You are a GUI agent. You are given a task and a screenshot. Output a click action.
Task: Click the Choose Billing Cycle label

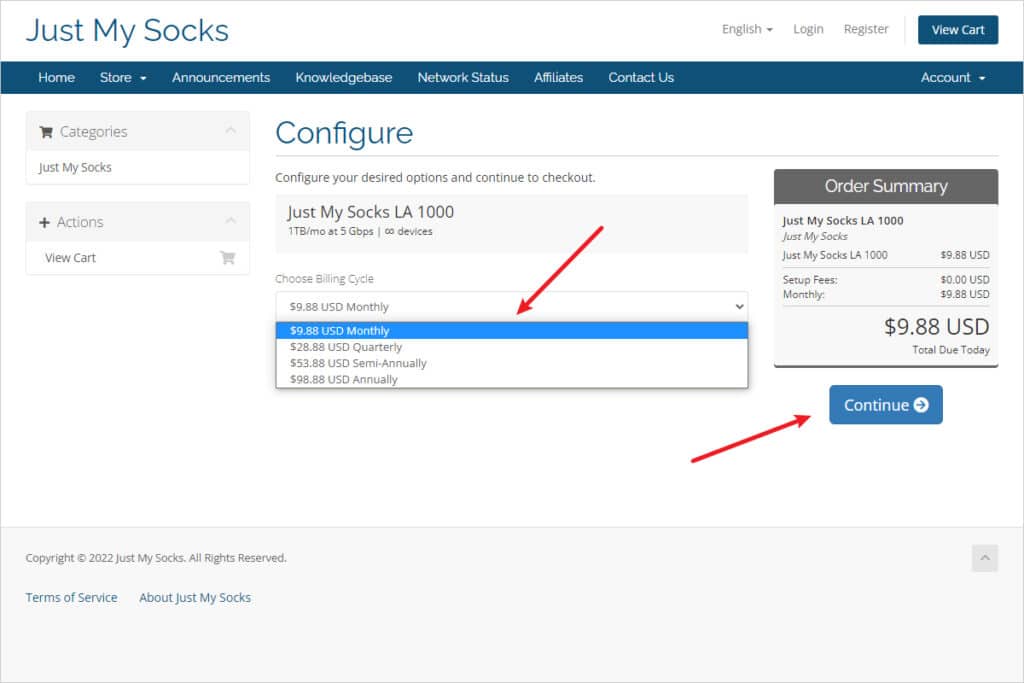pos(325,279)
